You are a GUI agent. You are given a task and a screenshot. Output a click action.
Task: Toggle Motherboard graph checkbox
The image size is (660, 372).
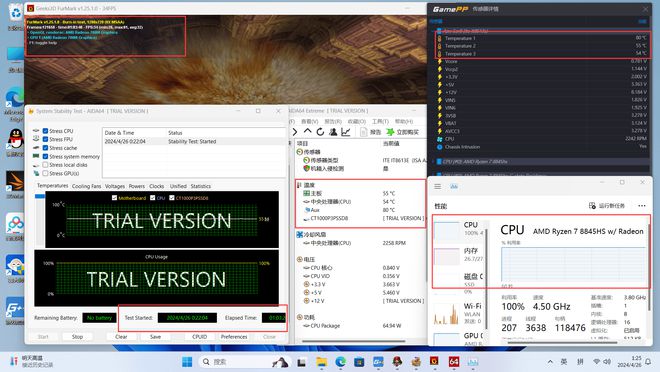(x=114, y=198)
